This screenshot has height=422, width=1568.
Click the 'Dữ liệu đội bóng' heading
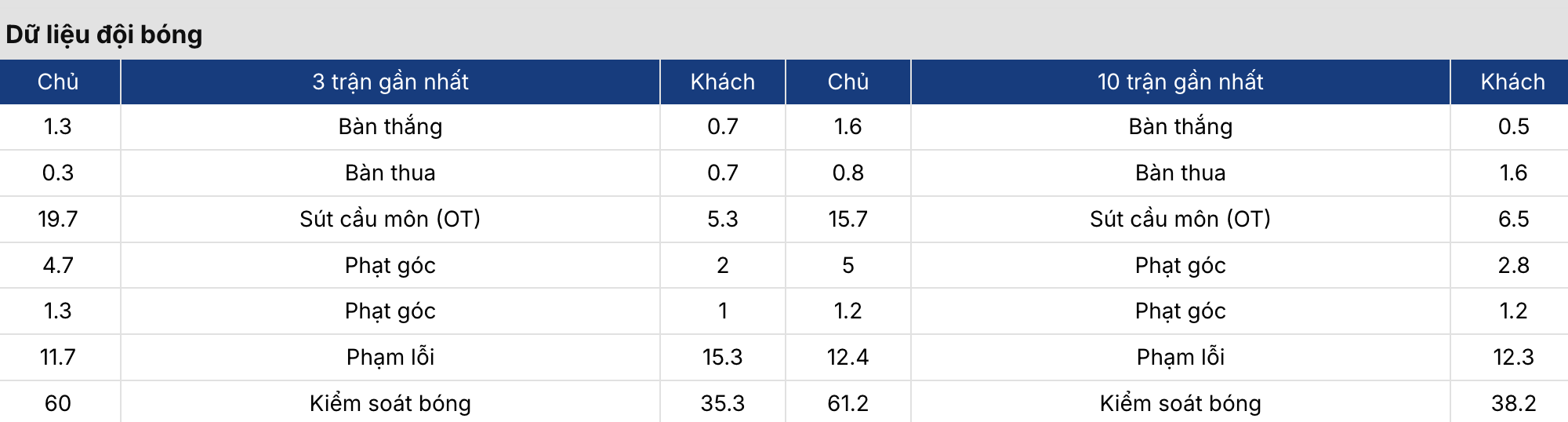coord(104,35)
